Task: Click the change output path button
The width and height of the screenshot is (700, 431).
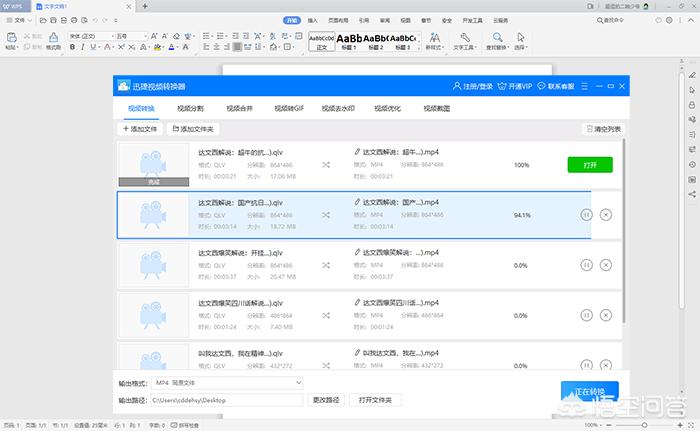Action: [326, 400]
